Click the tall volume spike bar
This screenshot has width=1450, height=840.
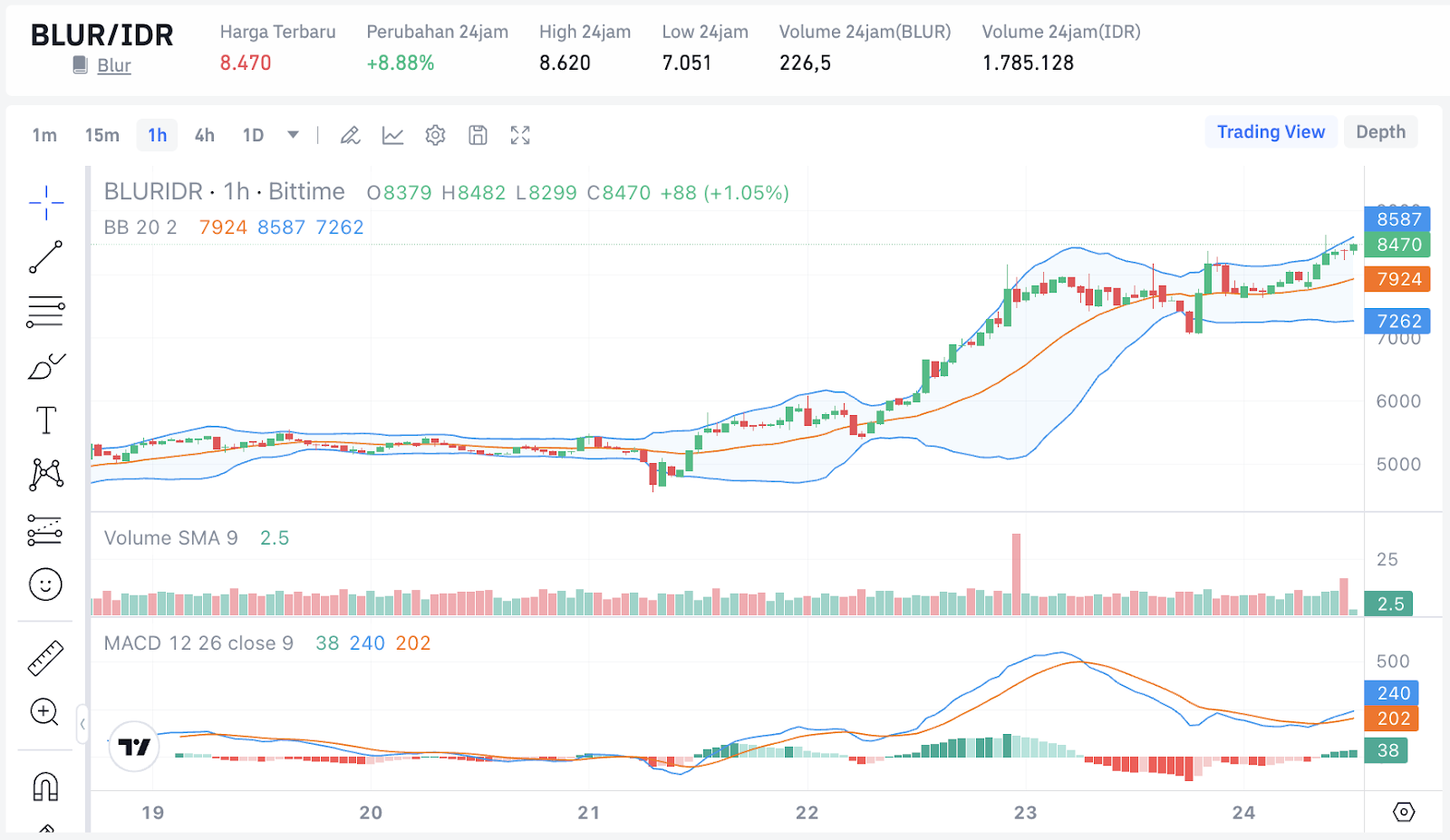(x=1016, y=574)
